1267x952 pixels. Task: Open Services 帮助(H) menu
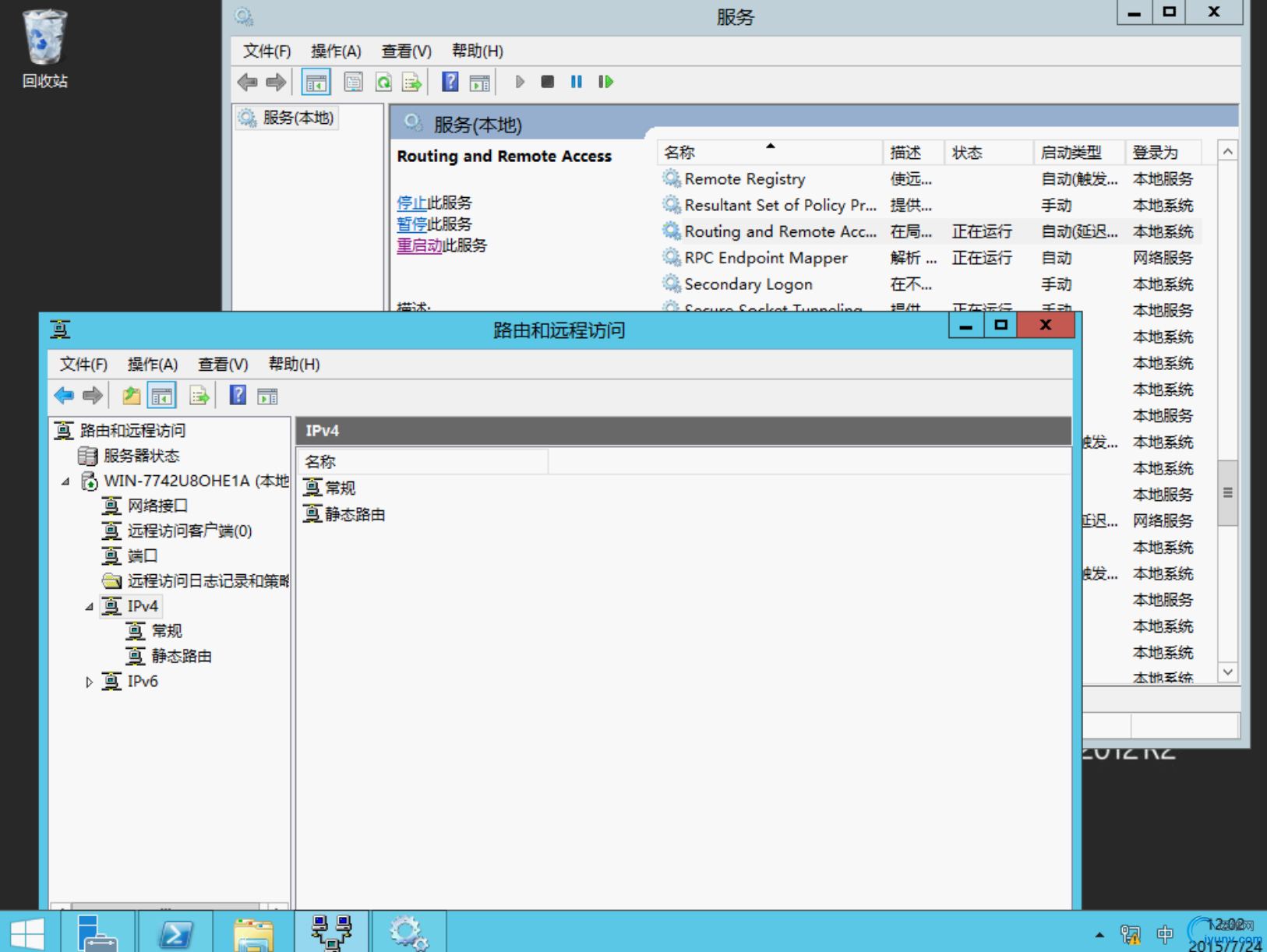click(x=477, y=51)
